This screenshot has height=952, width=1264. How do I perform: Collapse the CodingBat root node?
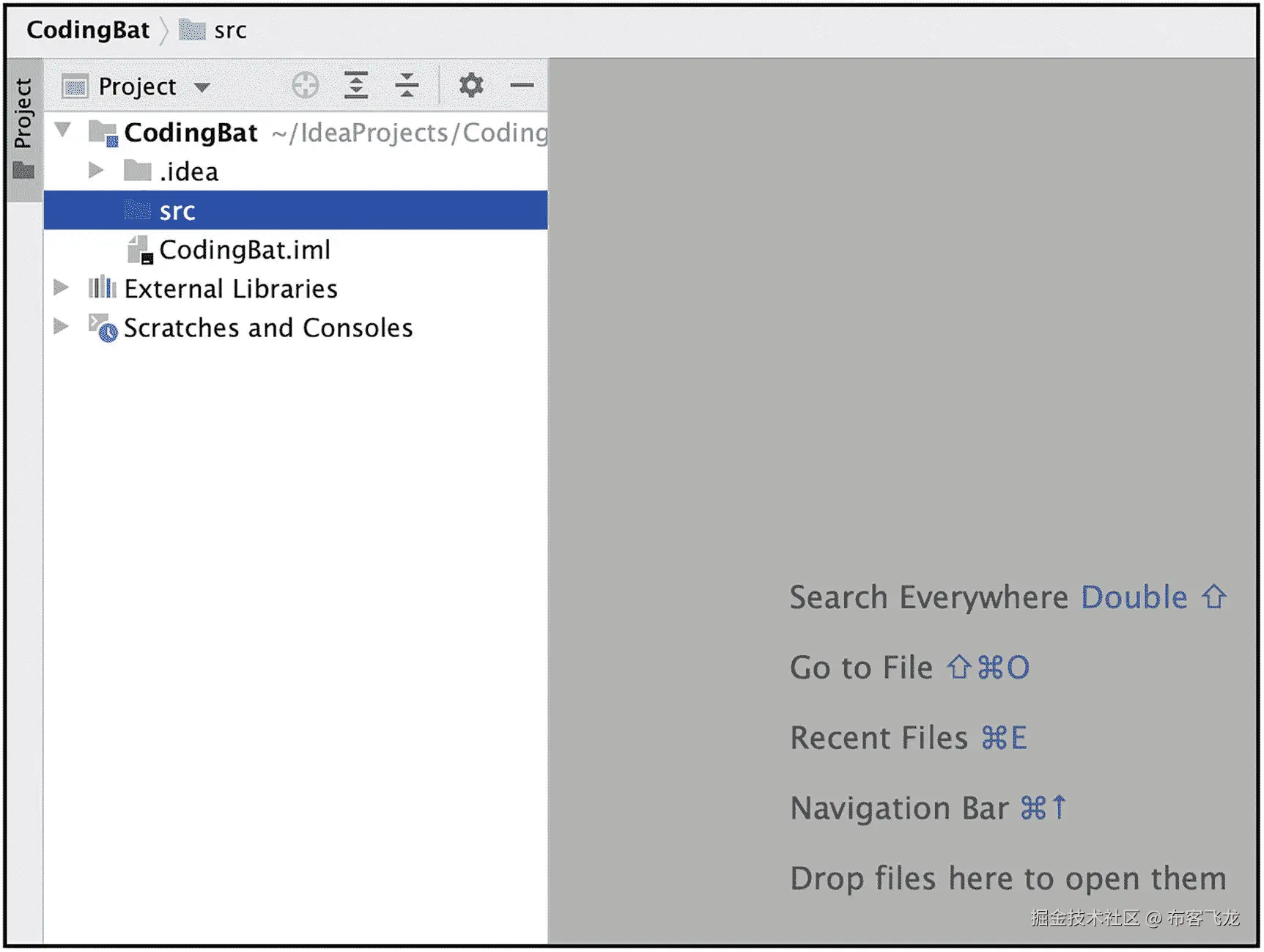(62, 130)
